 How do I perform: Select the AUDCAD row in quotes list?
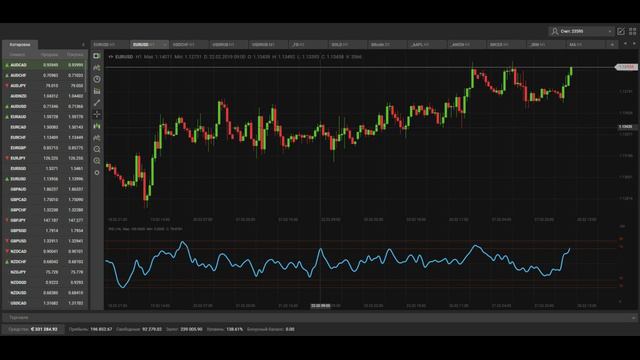[44, 65]
